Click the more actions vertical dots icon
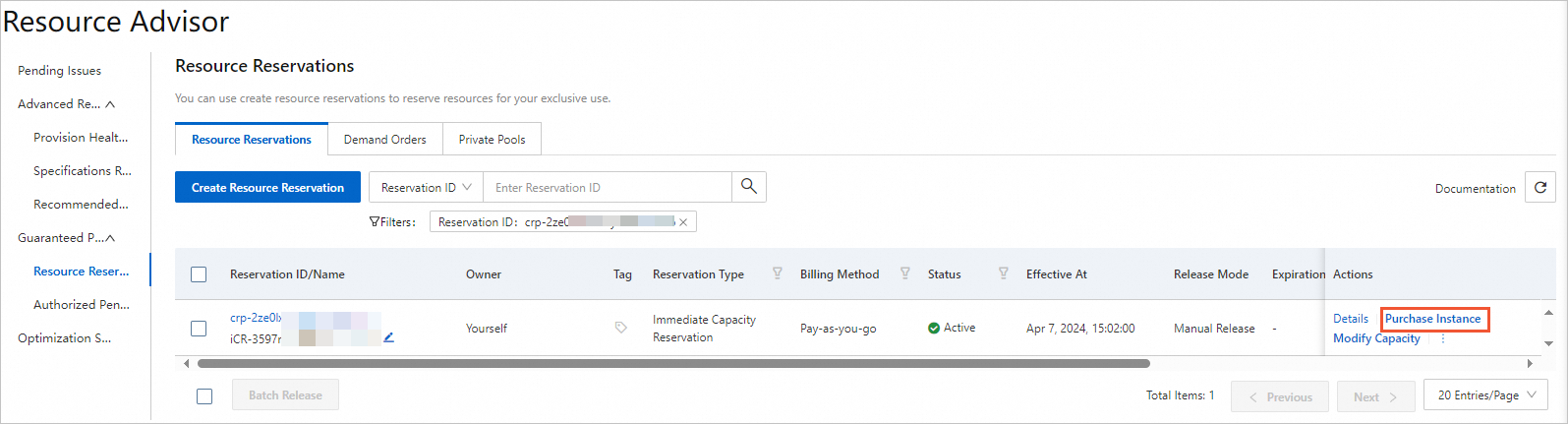The image size is (1568, 424). [1443, 338]
